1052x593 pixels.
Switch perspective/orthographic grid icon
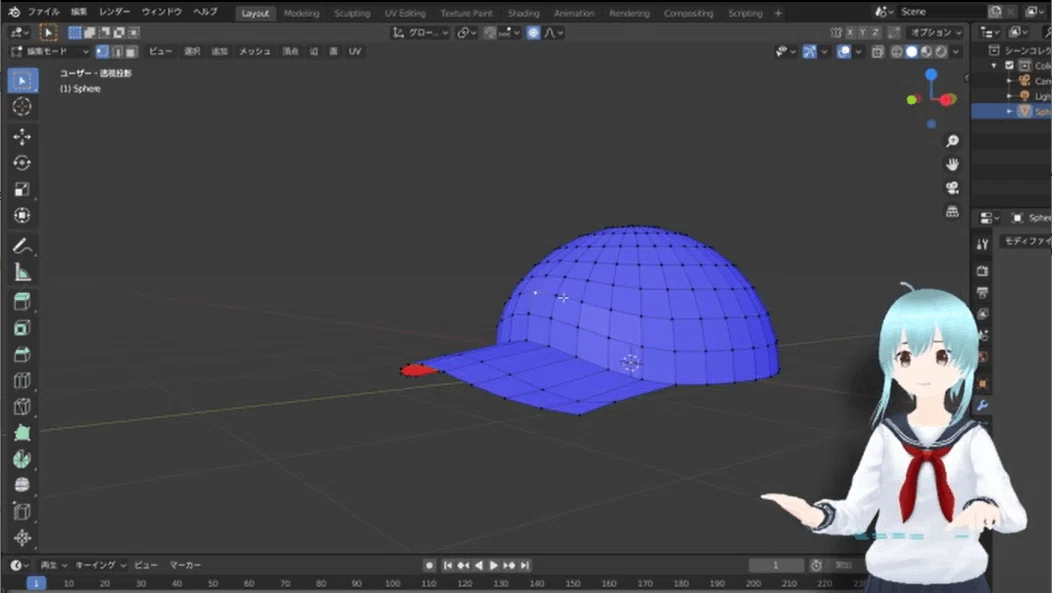coord(952,211)
